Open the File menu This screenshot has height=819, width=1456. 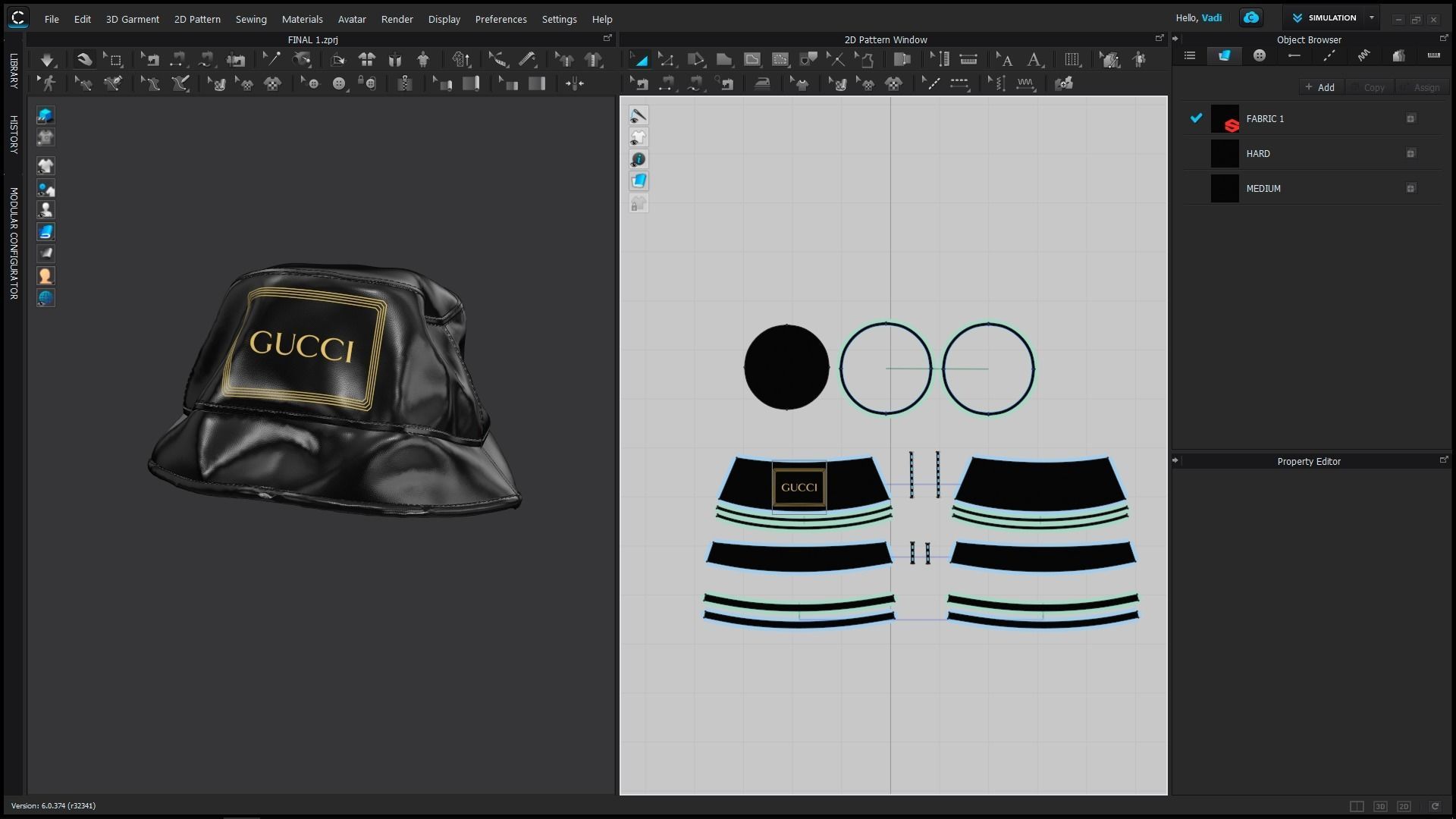[52, 19]
